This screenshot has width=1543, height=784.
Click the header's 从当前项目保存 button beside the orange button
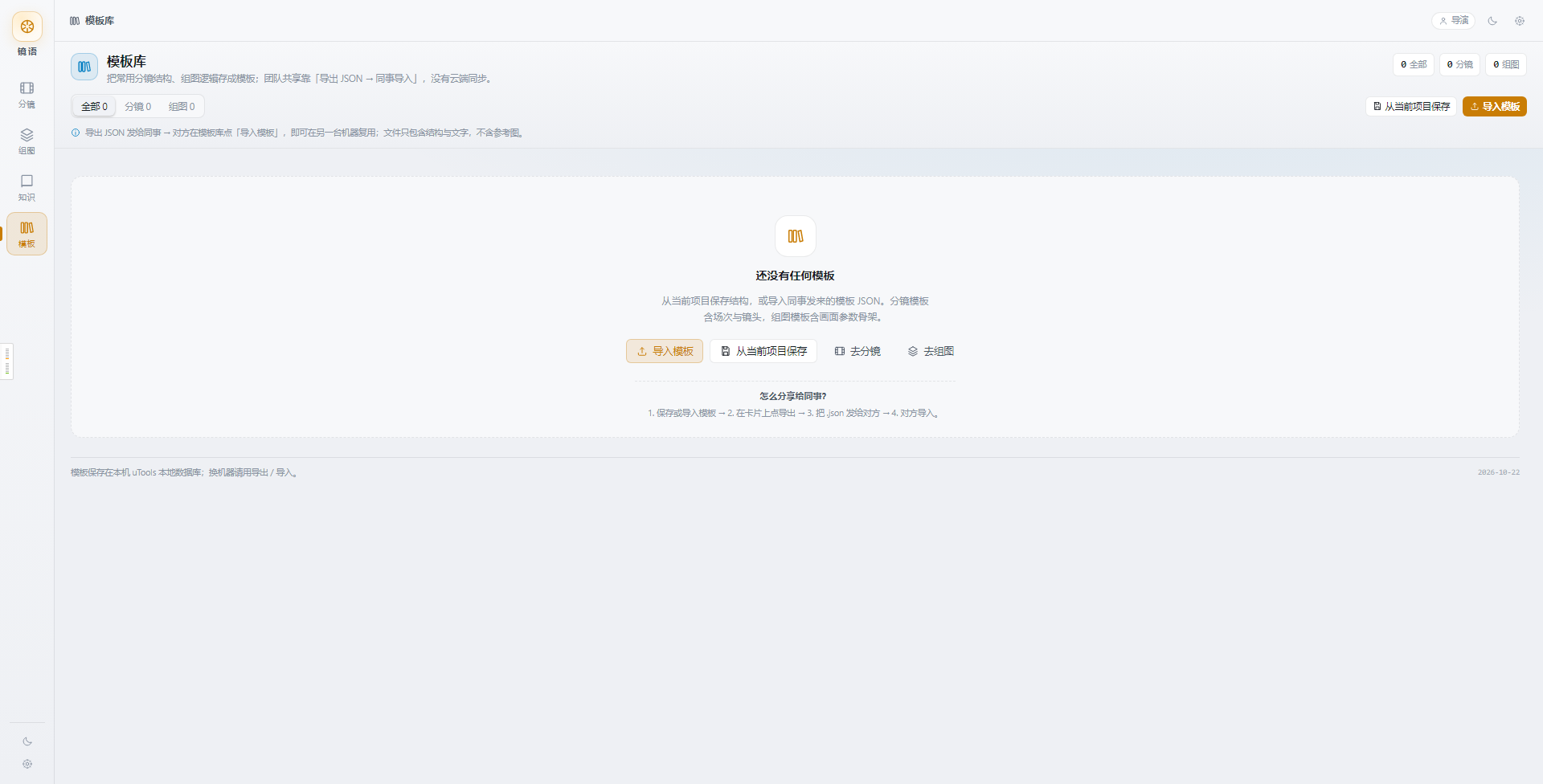pos(1411,106)
